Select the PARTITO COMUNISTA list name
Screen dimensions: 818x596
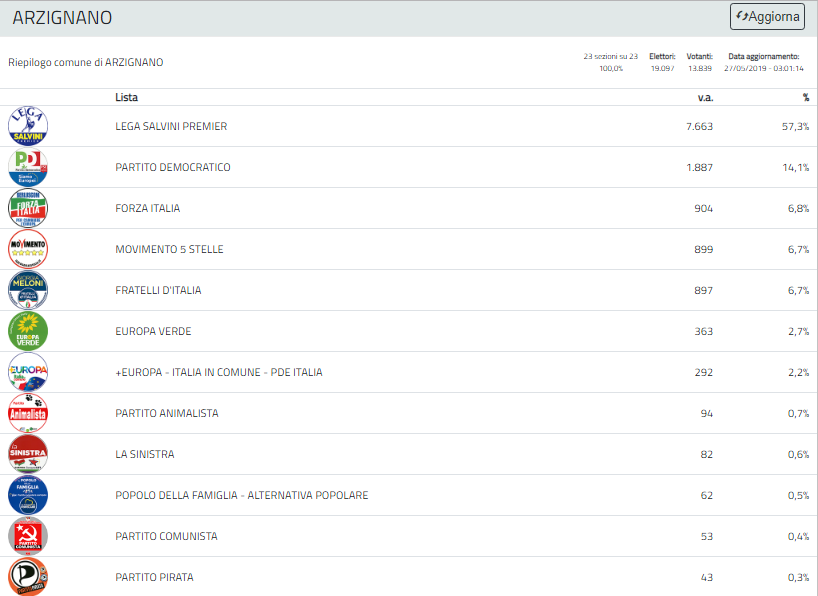[166, 536]
